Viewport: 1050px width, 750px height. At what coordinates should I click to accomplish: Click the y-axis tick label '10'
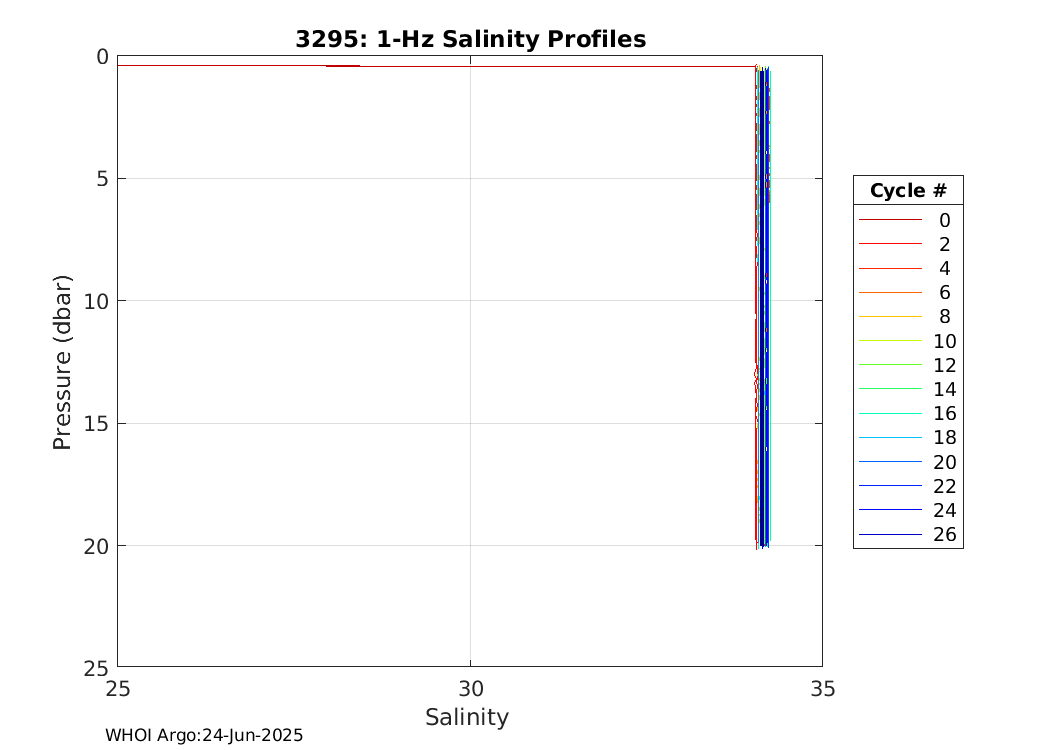[x=96, y=301]
